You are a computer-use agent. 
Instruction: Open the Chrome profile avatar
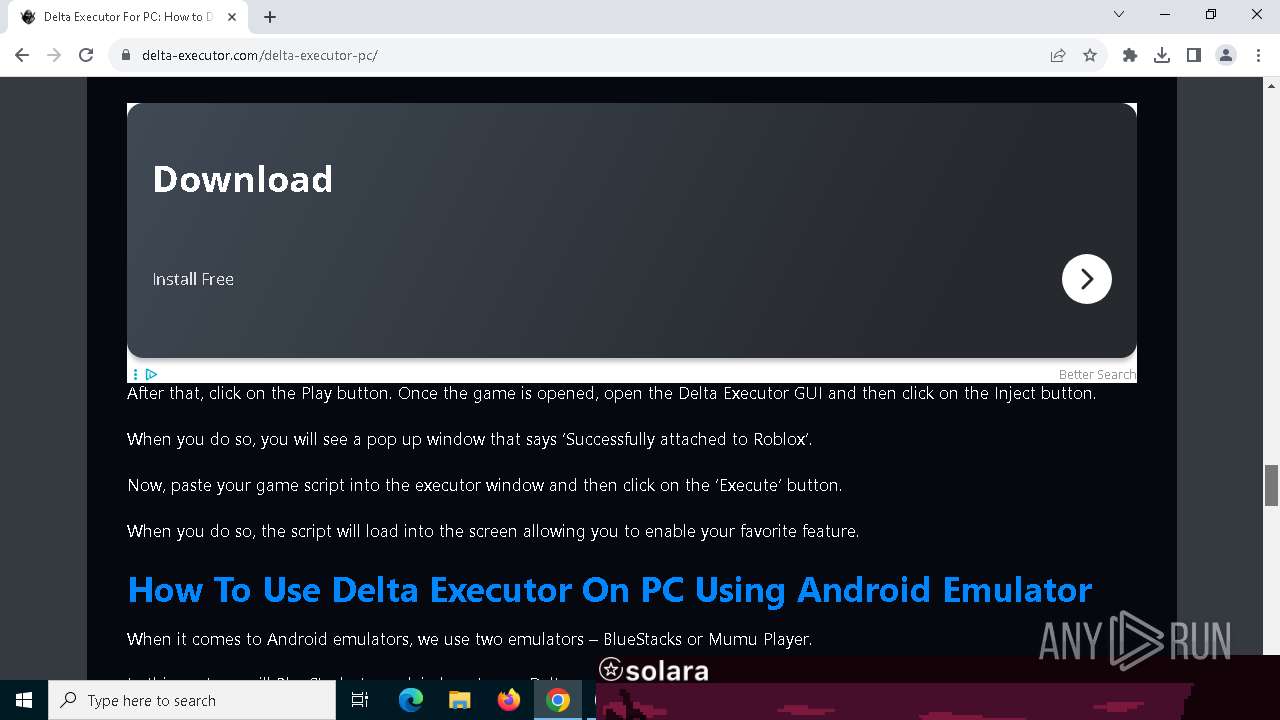tap(1226, 56)
